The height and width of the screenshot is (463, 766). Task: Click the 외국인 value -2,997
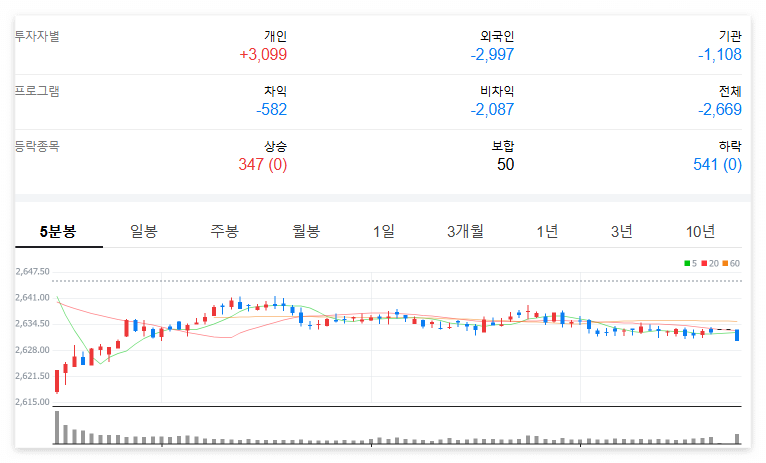(492, 54)
